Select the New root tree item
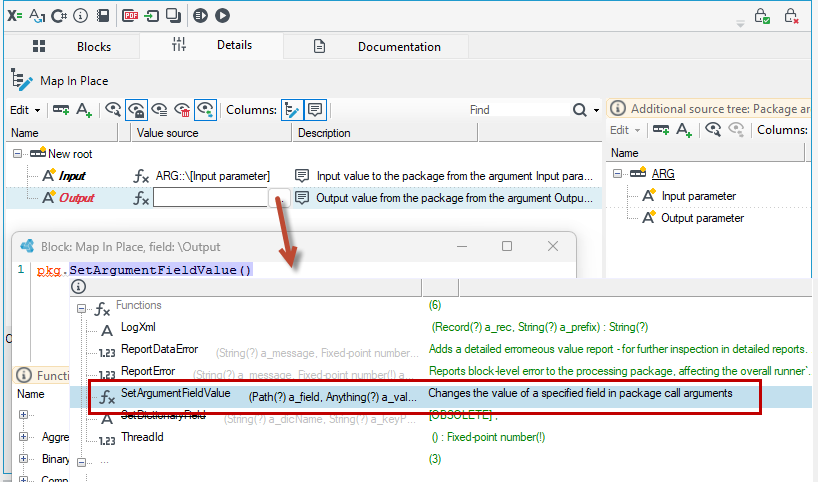This screenshot has height=482, width=818. tap(70, 154)
